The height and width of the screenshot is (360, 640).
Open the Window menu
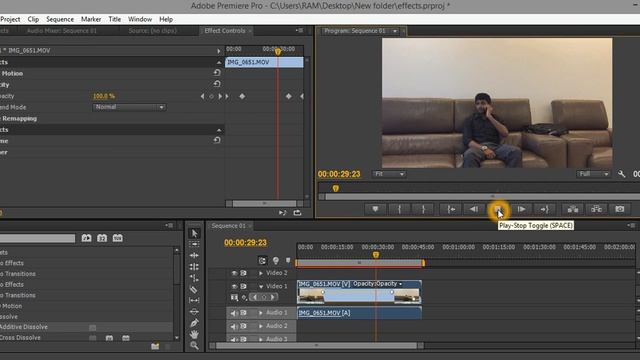(x=140, y=19)
